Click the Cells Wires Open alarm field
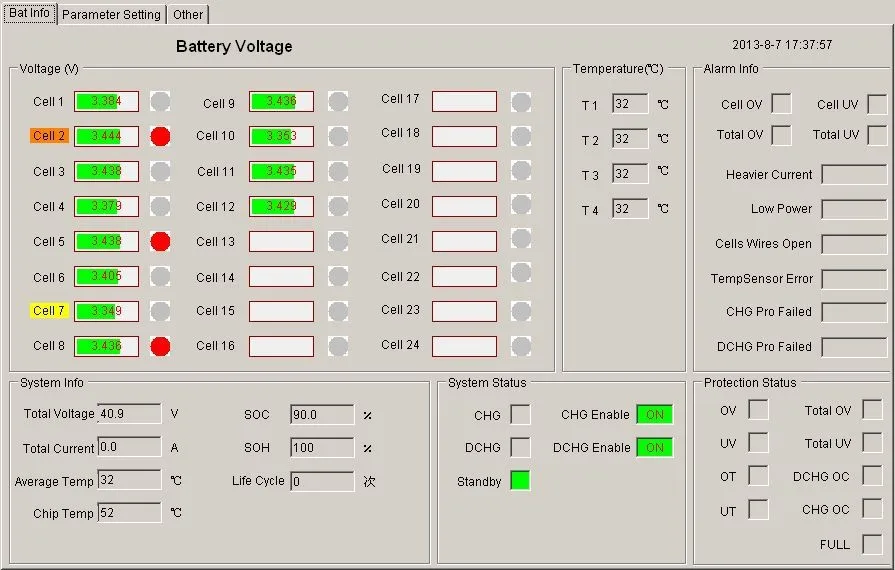Viewport: 895px width, 570px height. tap(854, 244)
